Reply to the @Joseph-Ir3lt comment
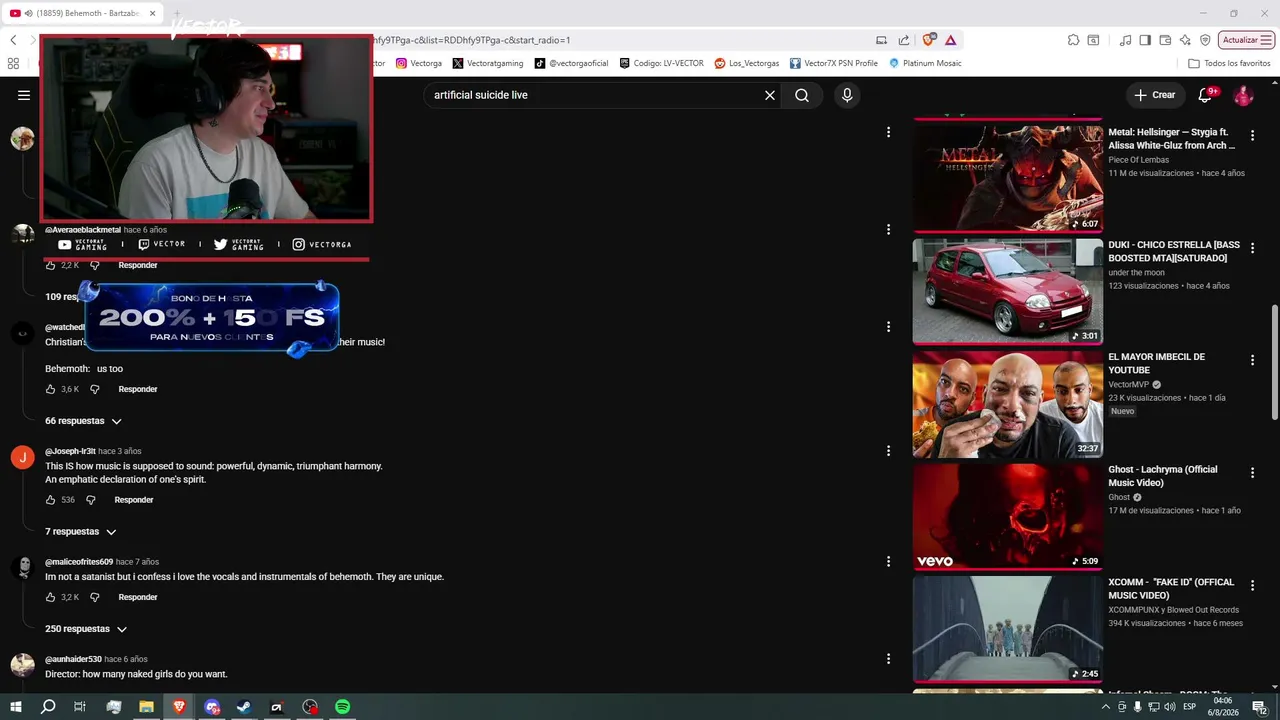1280x720 pixels. point(134,500)
